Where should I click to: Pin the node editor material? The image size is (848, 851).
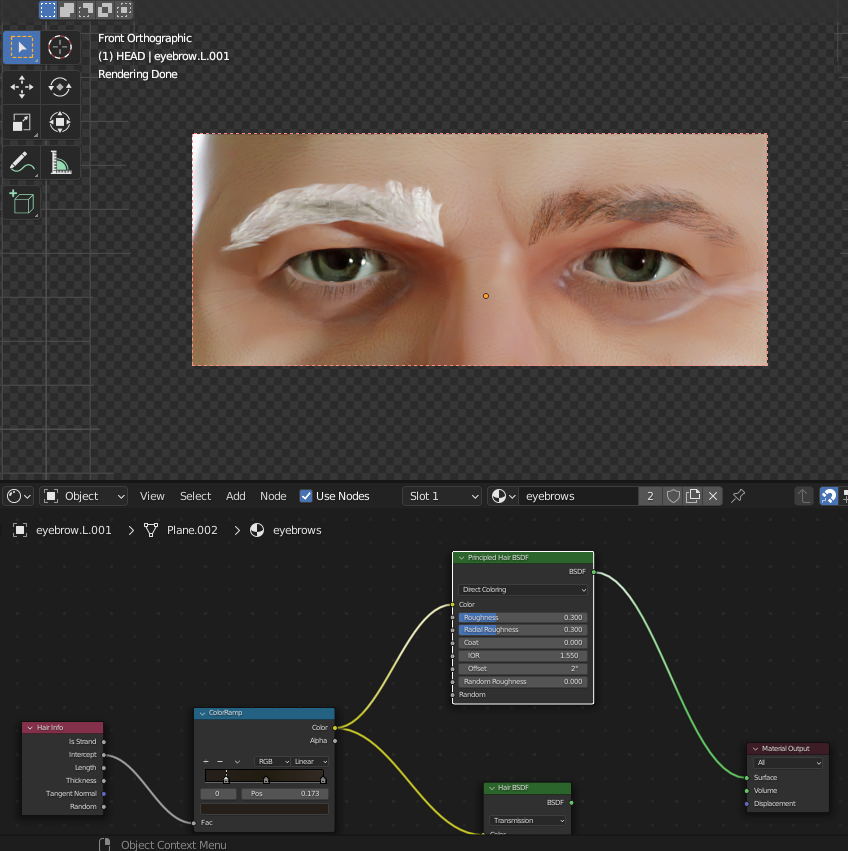[x=738, y=496]
